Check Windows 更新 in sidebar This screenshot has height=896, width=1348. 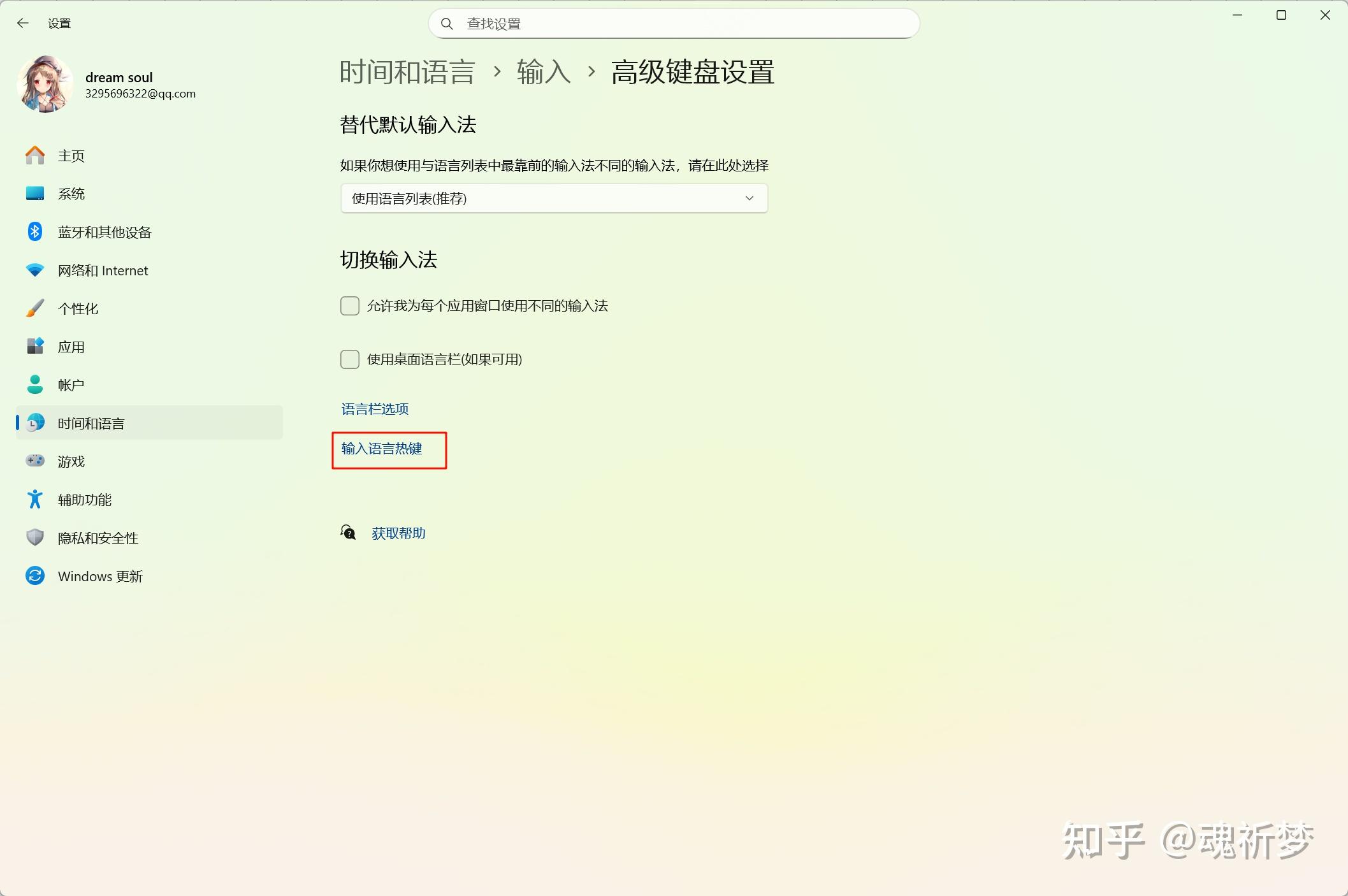(99, 576)
